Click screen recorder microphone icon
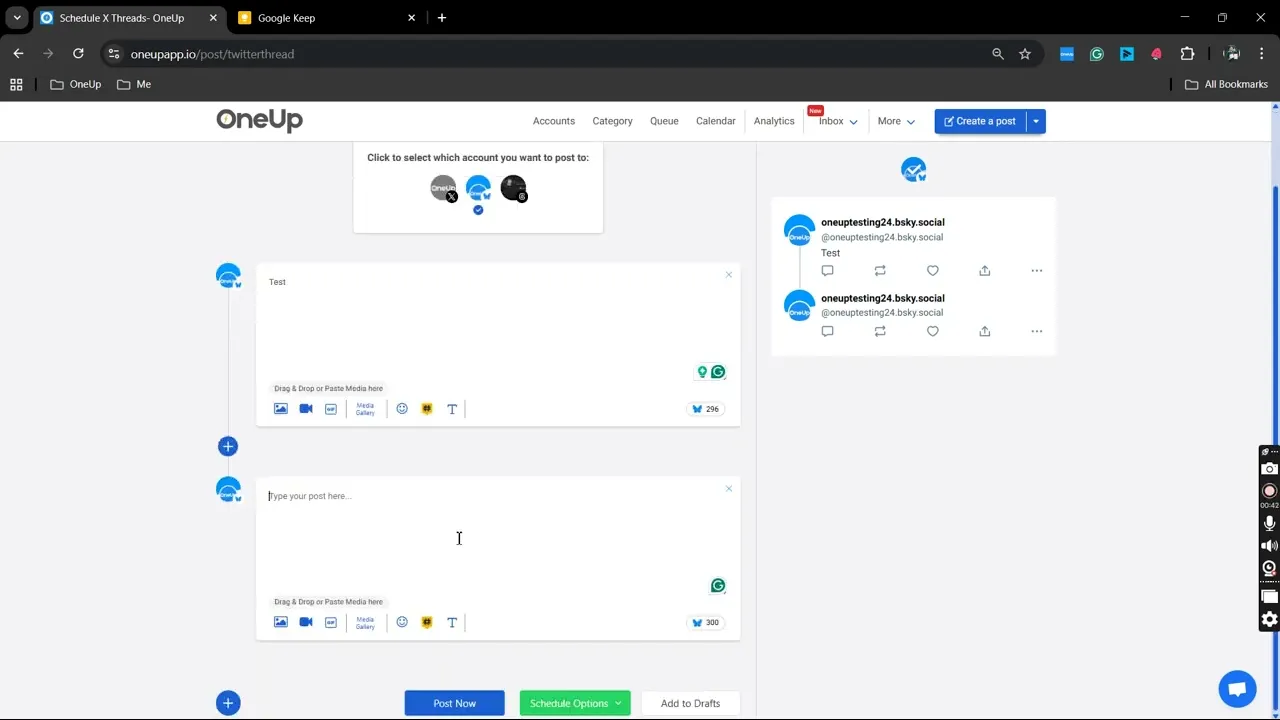This screenshot has height=720, width=1280. tap(1270, 523)
